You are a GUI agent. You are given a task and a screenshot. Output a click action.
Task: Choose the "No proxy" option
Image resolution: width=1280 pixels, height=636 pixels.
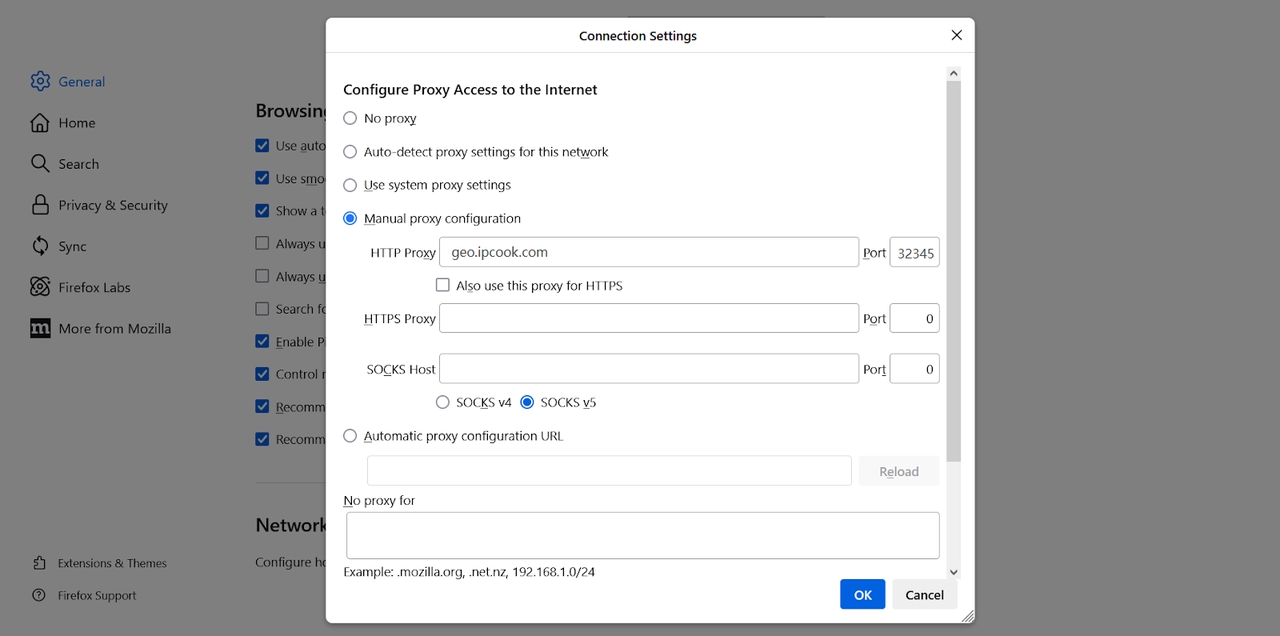pyautogui.click(x=350, y=118)
